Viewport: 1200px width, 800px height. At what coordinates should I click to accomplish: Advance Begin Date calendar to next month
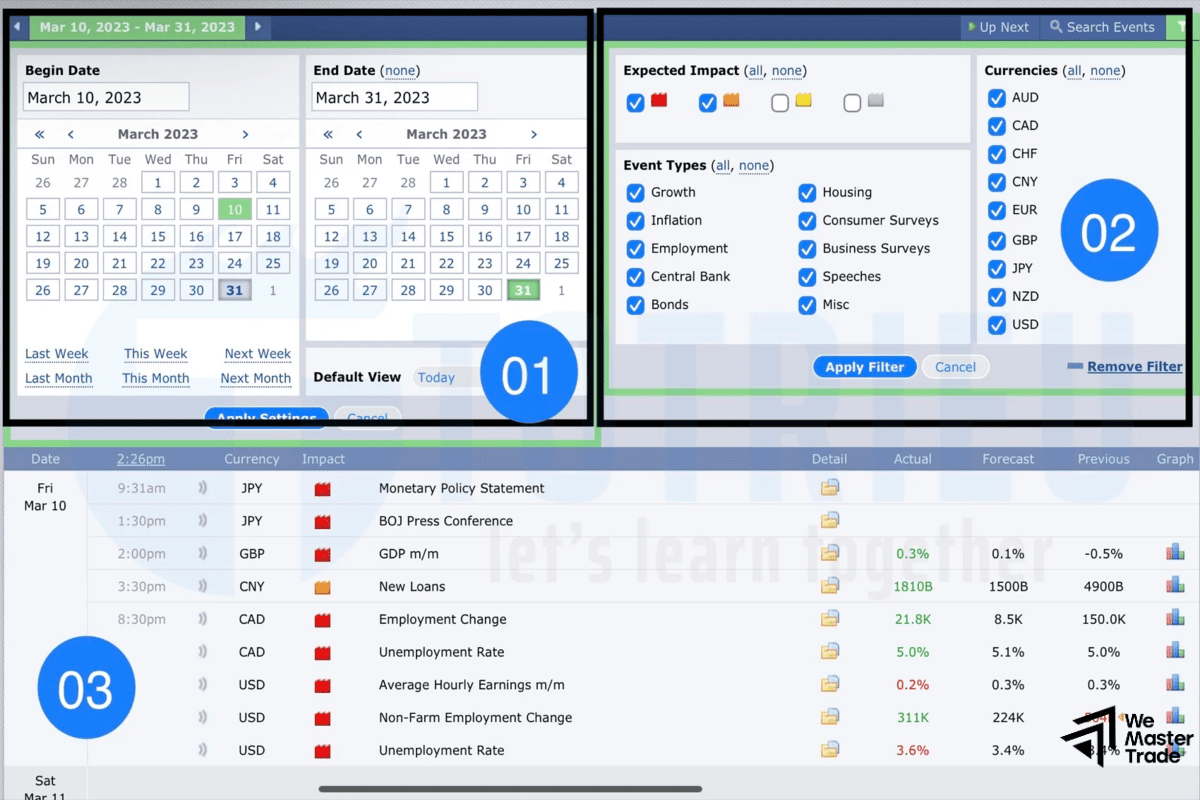point(245,133)
